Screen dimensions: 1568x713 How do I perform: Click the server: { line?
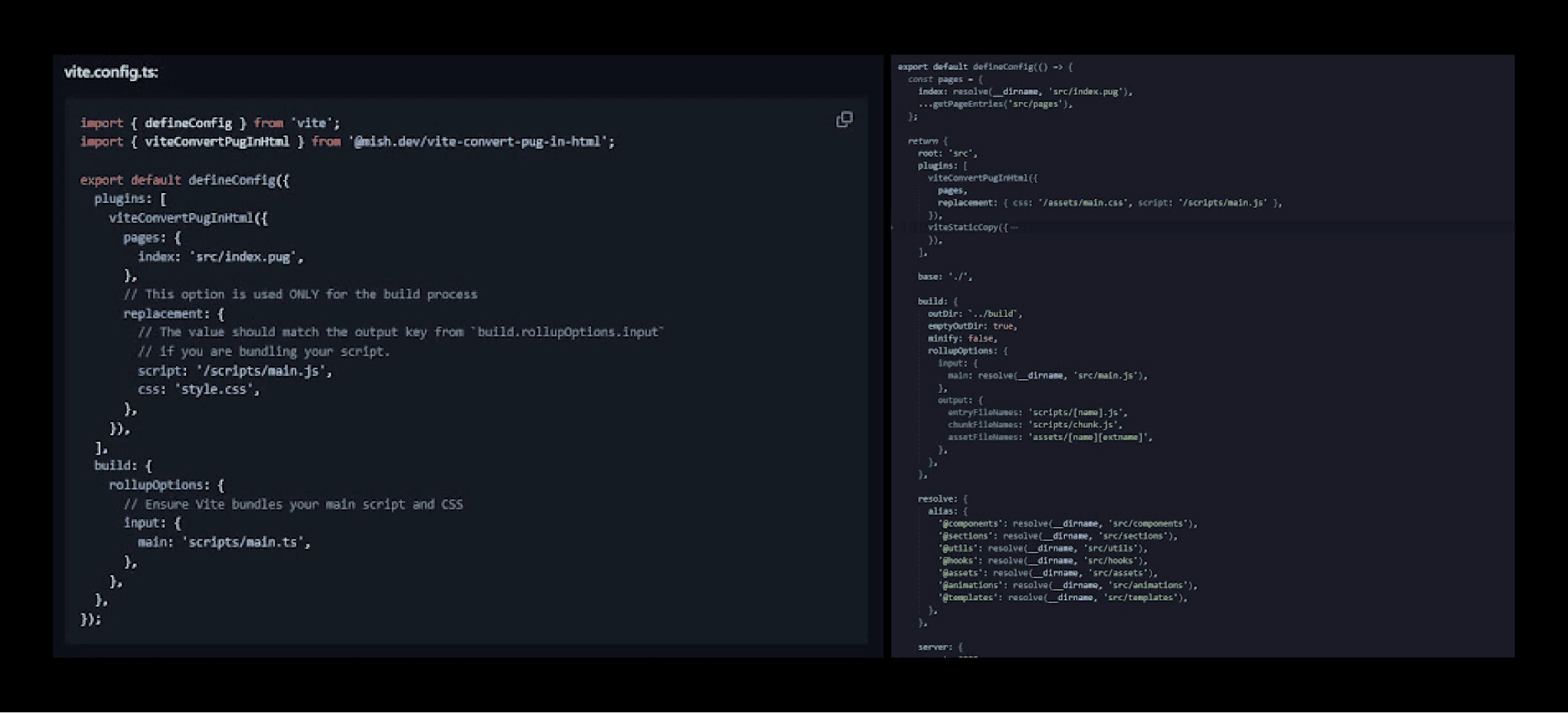pos(940,647)
